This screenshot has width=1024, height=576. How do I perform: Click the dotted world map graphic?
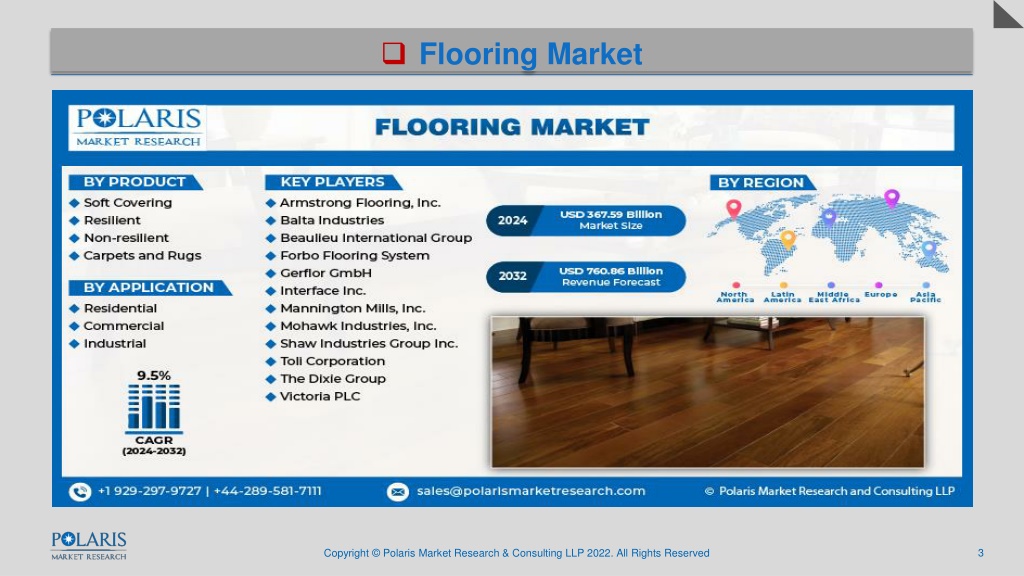pyautogui.click(x=828, y=235)
